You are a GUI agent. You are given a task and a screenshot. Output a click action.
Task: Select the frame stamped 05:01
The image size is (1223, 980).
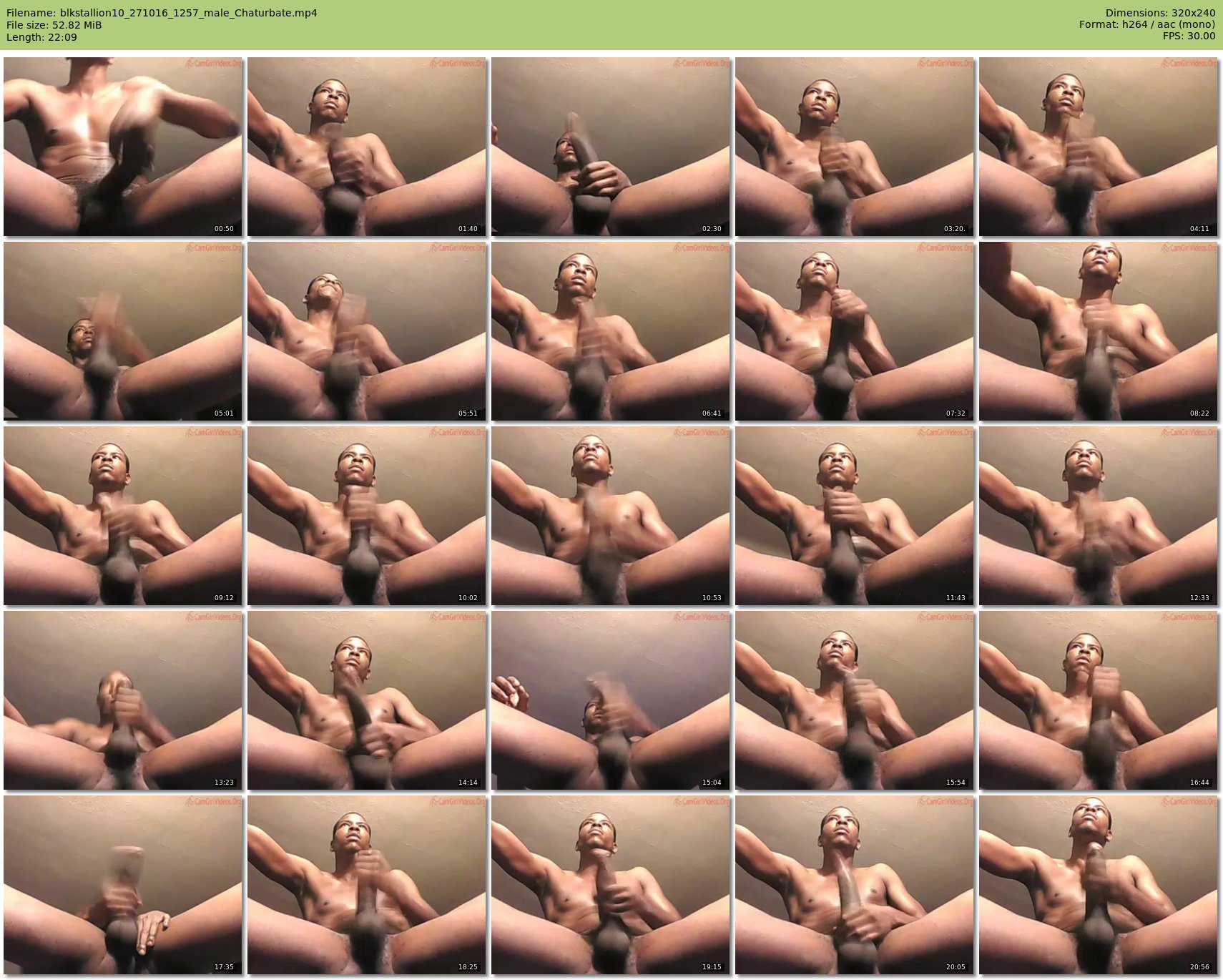(123, 331)
